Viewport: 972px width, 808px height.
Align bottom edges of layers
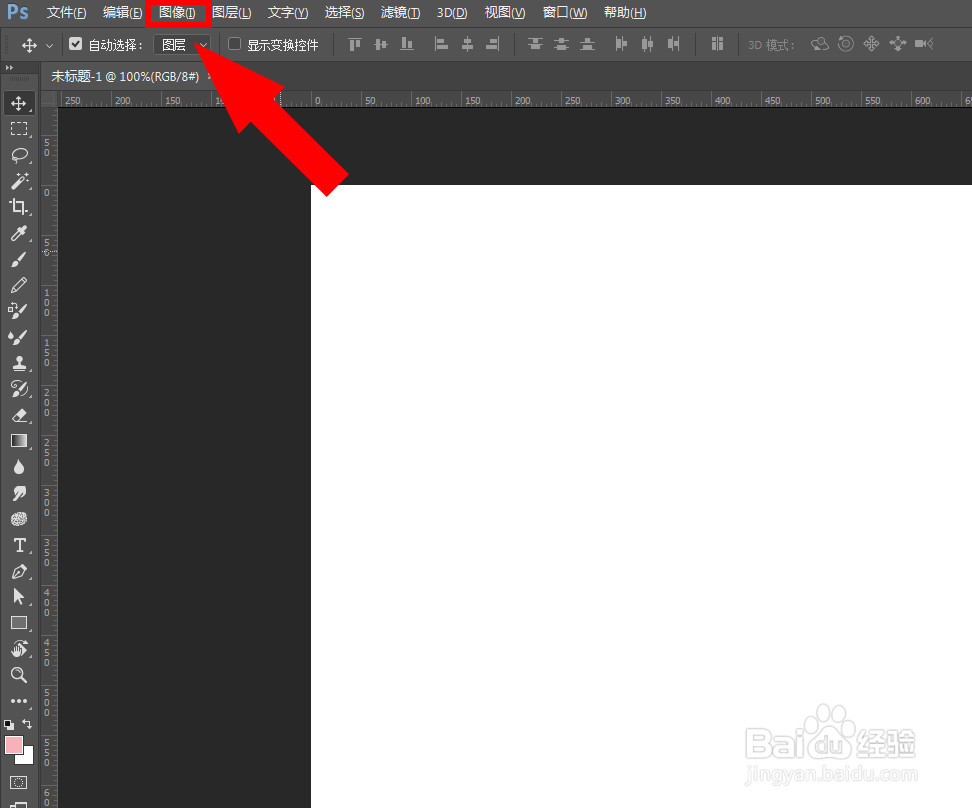point(407,44)
